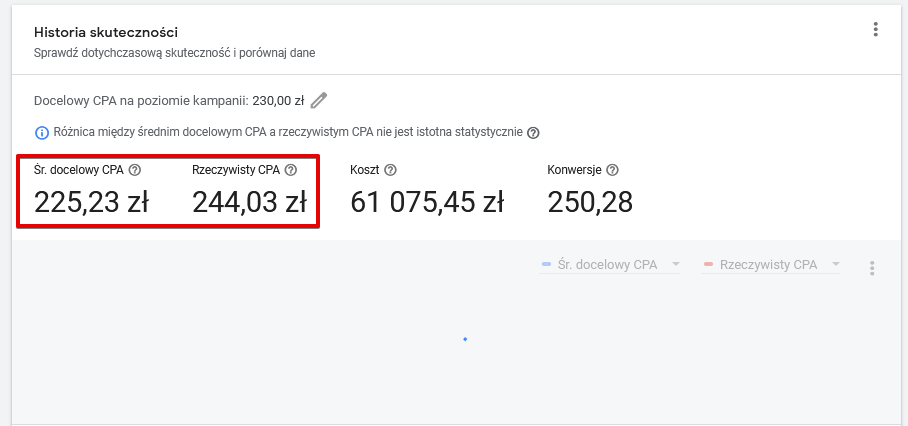The height and width of the screenshot is (426, 908).
Task: Open the Konwersje help tooltip icon
Action: click(x=613, y=170)
